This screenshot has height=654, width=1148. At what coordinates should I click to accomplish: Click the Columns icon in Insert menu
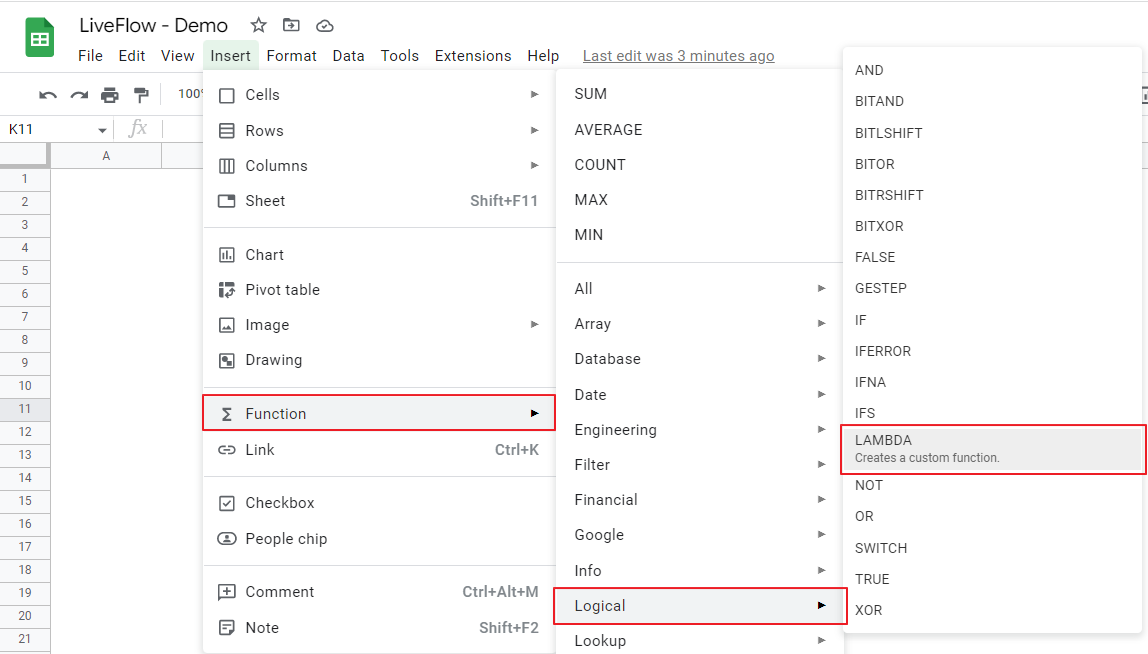(x=227, y=166)
